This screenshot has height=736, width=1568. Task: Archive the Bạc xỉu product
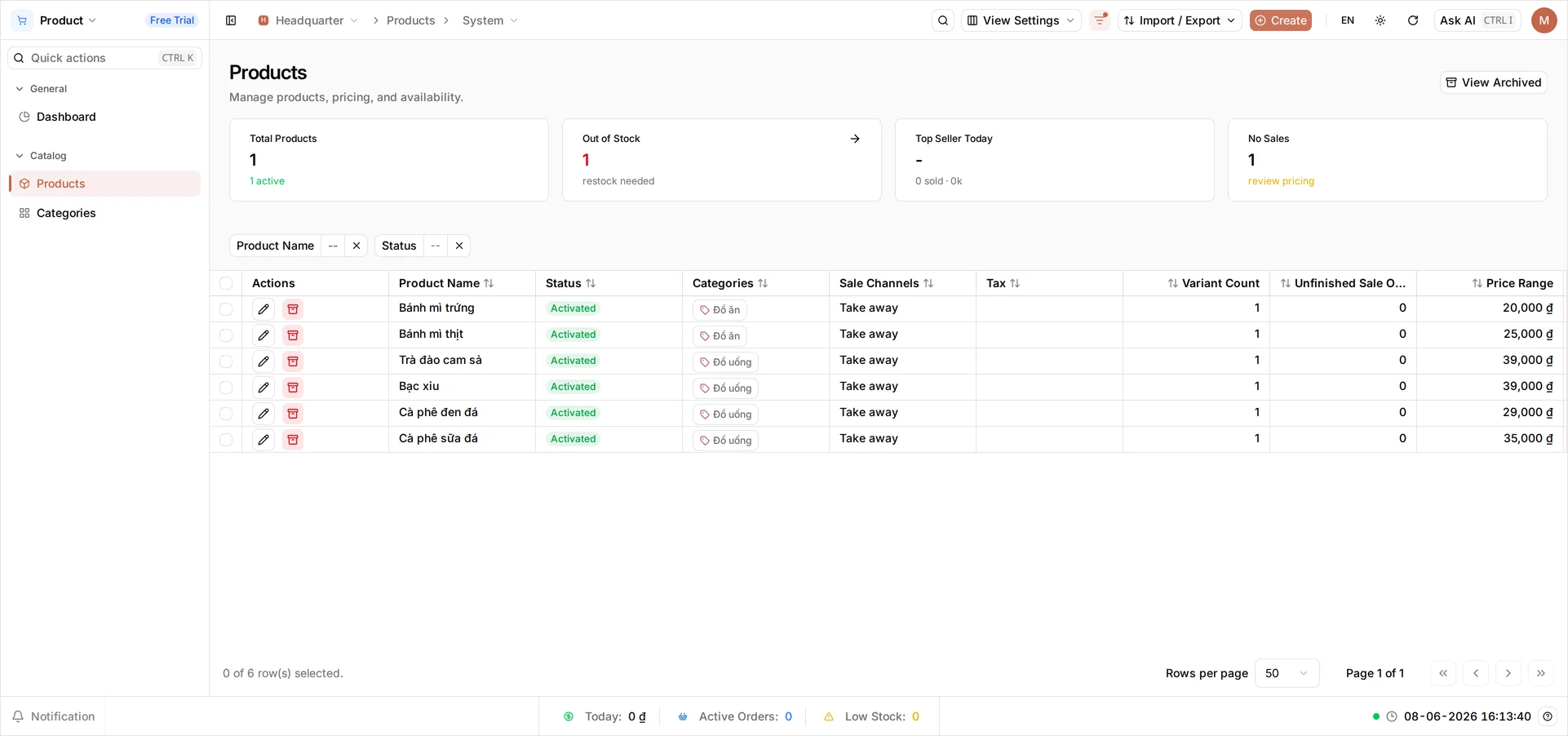[293, 388]
